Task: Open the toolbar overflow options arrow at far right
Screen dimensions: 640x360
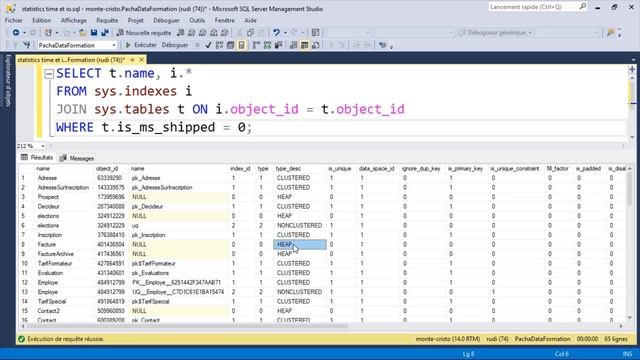Action: [x=620, y=33]
